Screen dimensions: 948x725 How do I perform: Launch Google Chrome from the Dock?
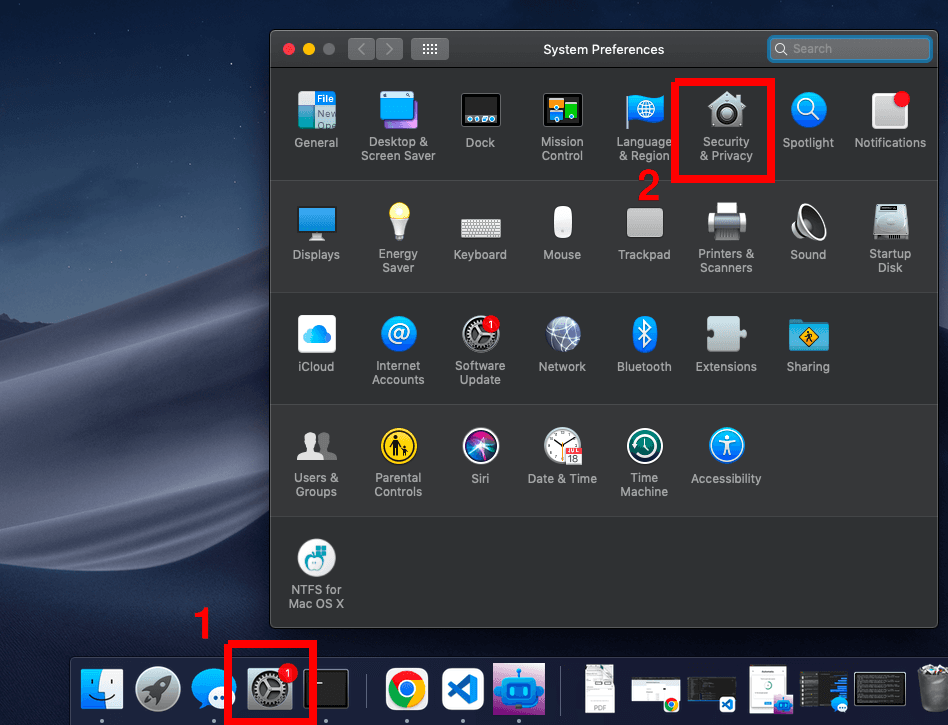click(407, 689)
